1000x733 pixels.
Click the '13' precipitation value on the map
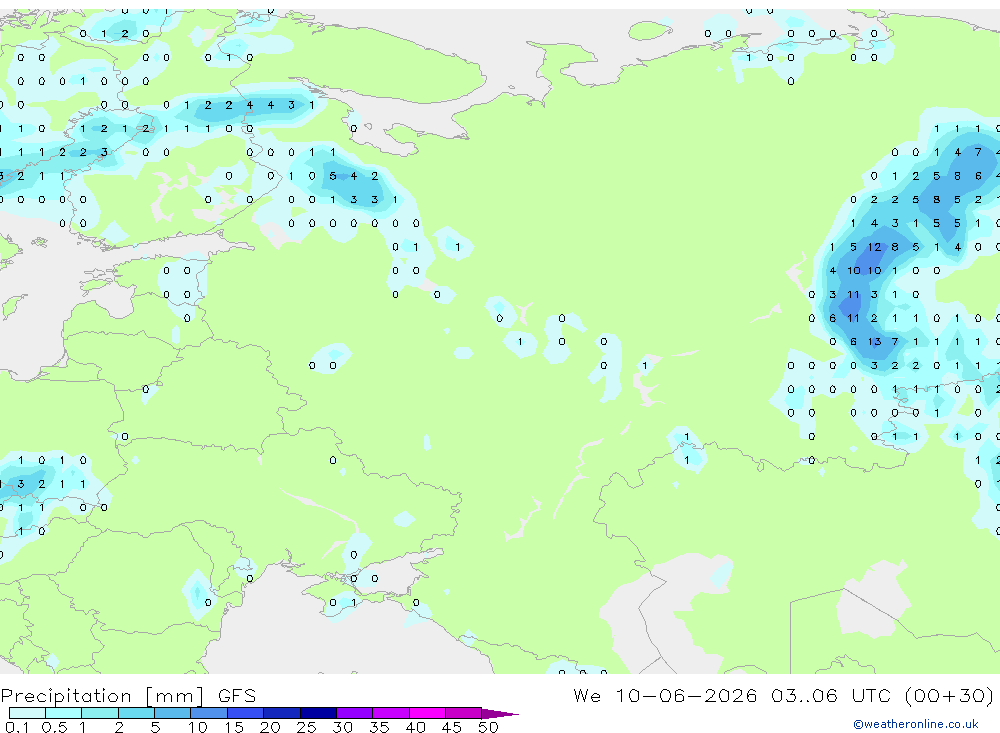click(x=874, y=342)
